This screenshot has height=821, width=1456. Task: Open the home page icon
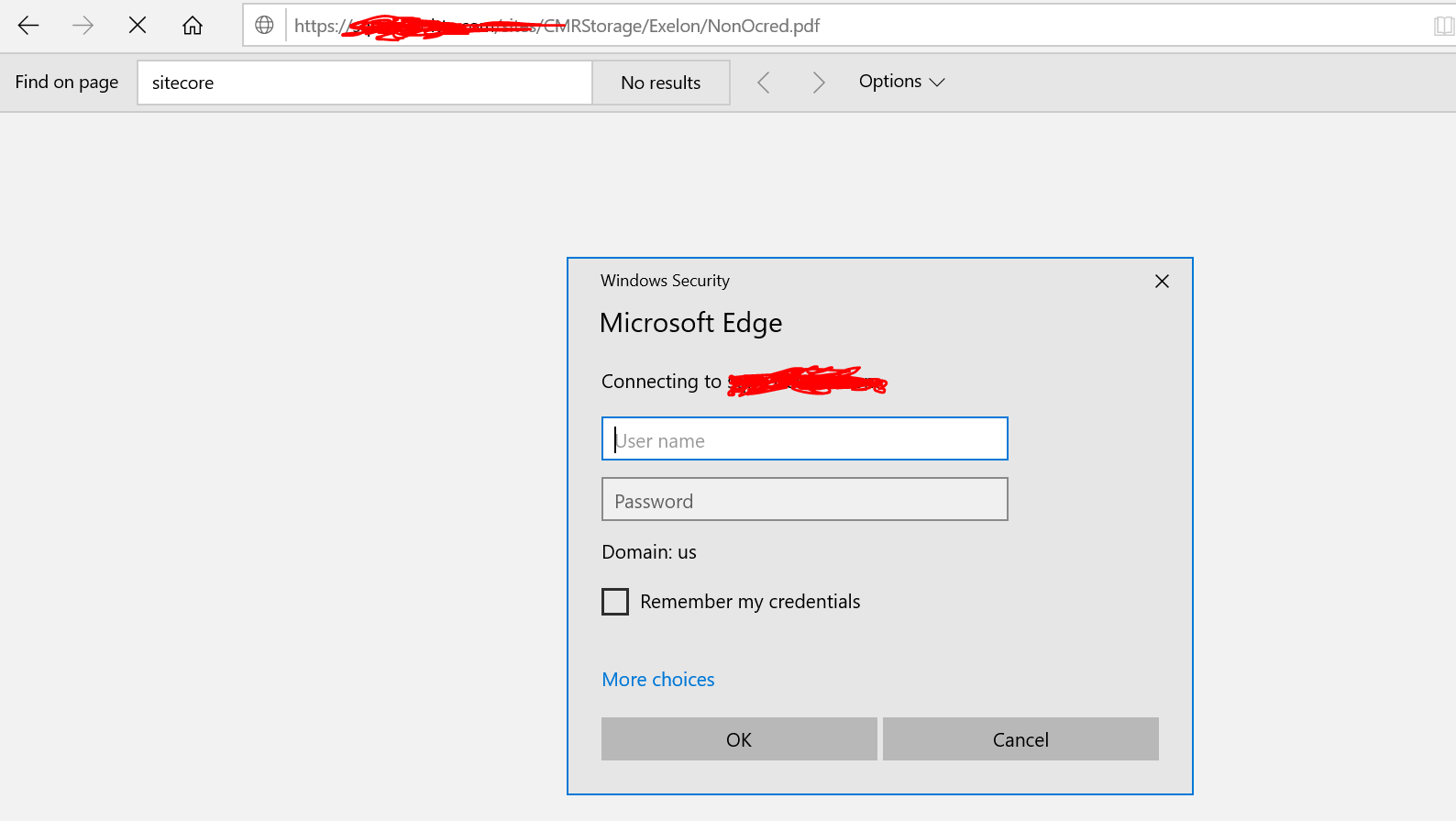[x=193, y=26]
